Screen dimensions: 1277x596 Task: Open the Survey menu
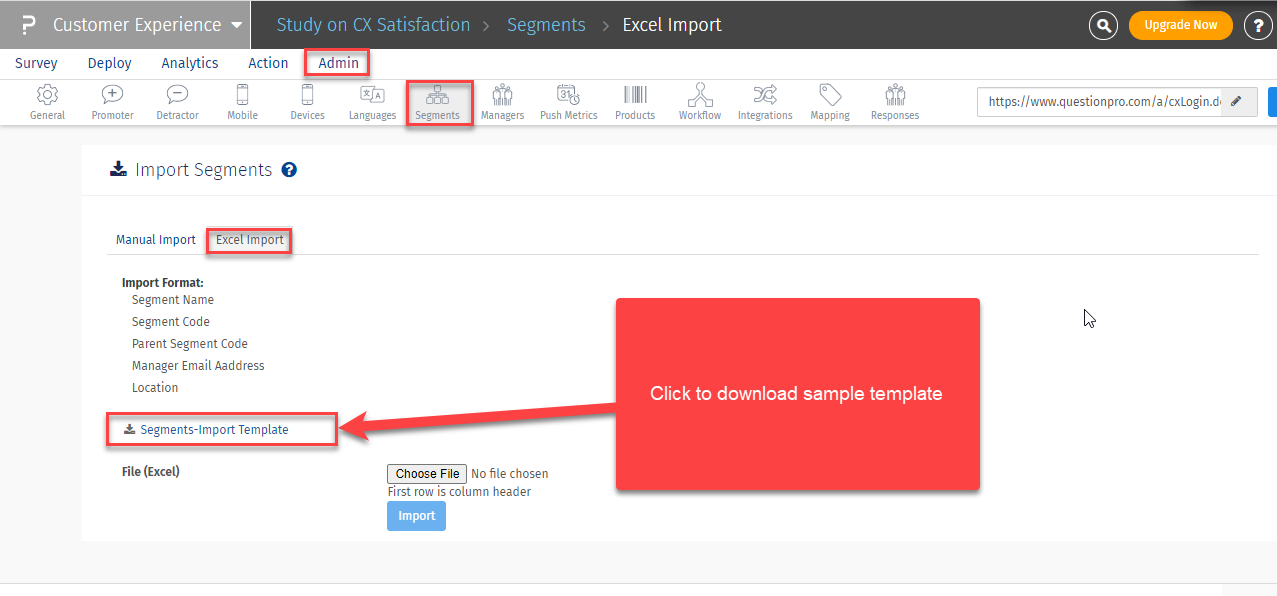(x=36, y=63)
